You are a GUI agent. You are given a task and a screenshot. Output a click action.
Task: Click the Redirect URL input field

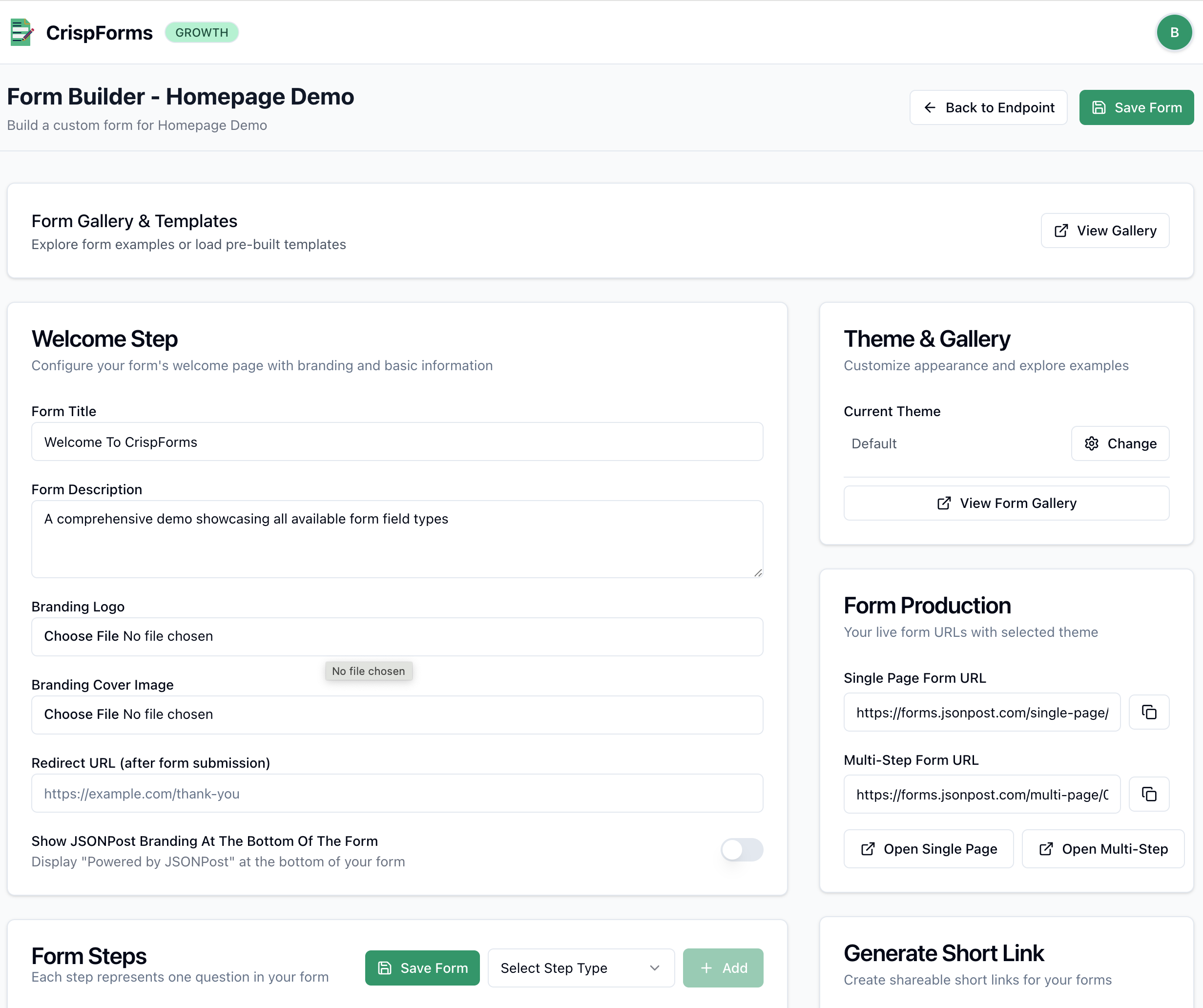pos(397,793)
